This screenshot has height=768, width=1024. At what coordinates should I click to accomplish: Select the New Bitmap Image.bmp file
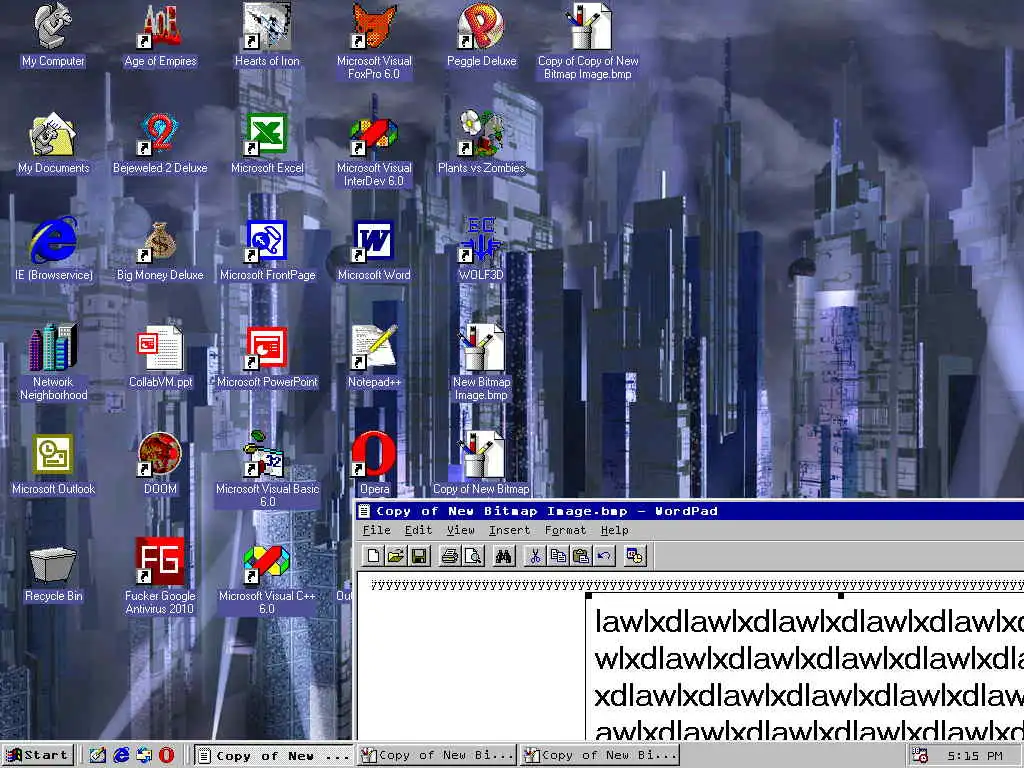click(x=481, y=363)
